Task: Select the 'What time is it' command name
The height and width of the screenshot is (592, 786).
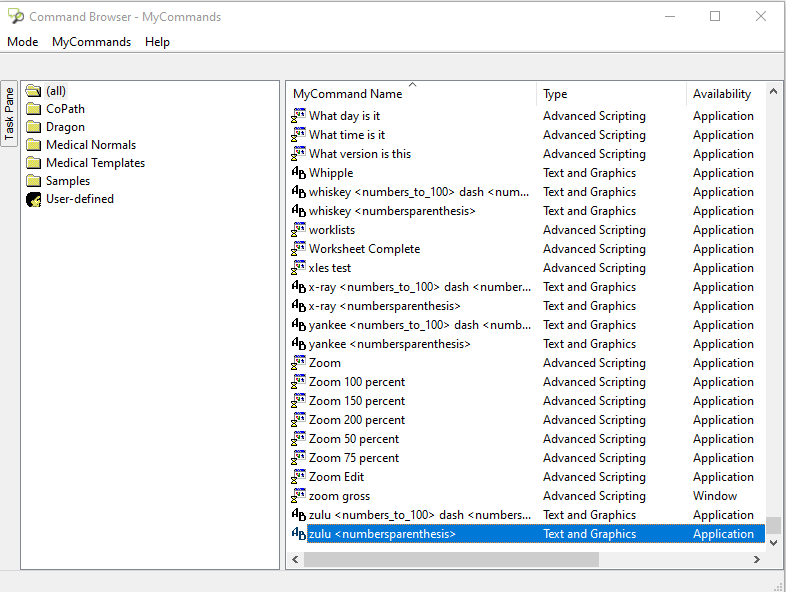Action: [x=347, y=135]
